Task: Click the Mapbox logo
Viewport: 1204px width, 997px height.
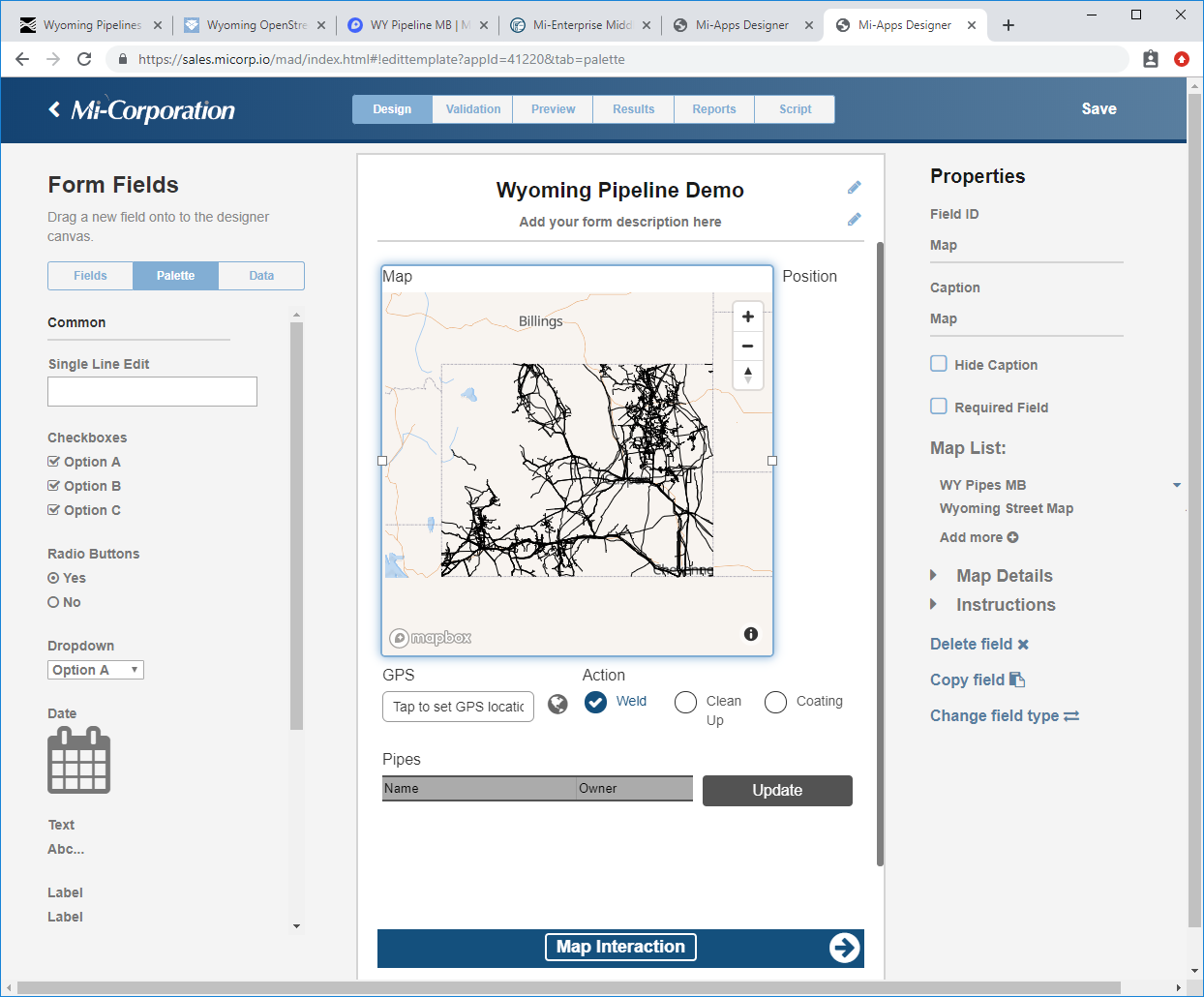Action: coord(431,638)
